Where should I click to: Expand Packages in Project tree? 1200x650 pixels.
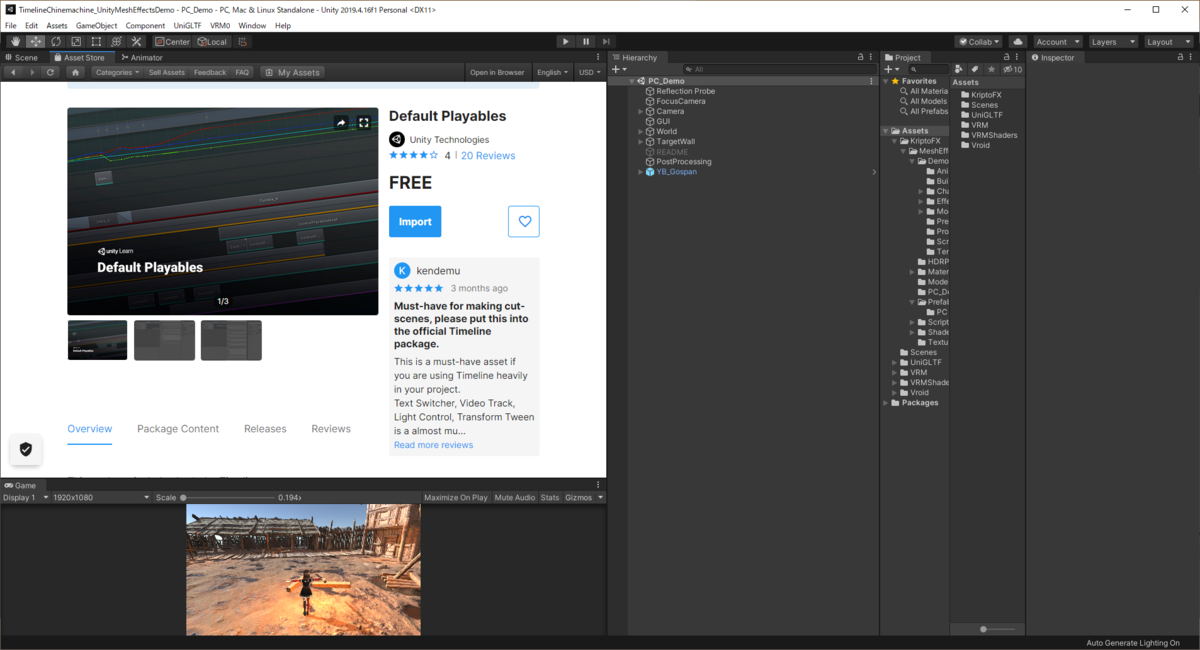886,403
